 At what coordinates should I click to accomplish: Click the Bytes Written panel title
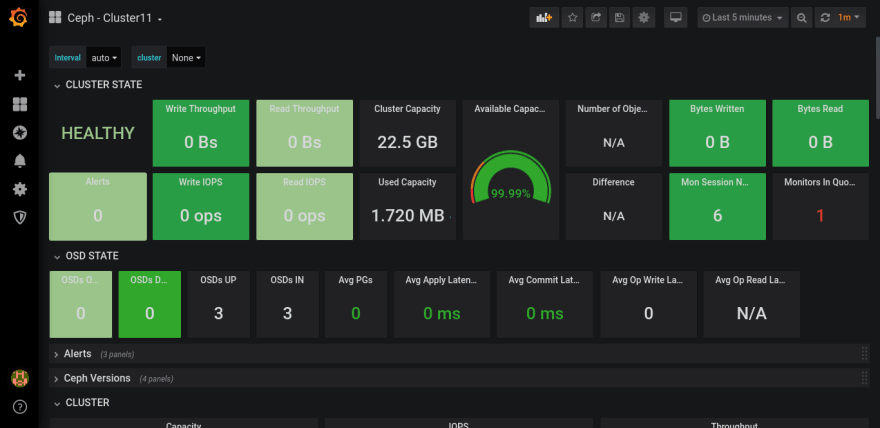(717, 109)
